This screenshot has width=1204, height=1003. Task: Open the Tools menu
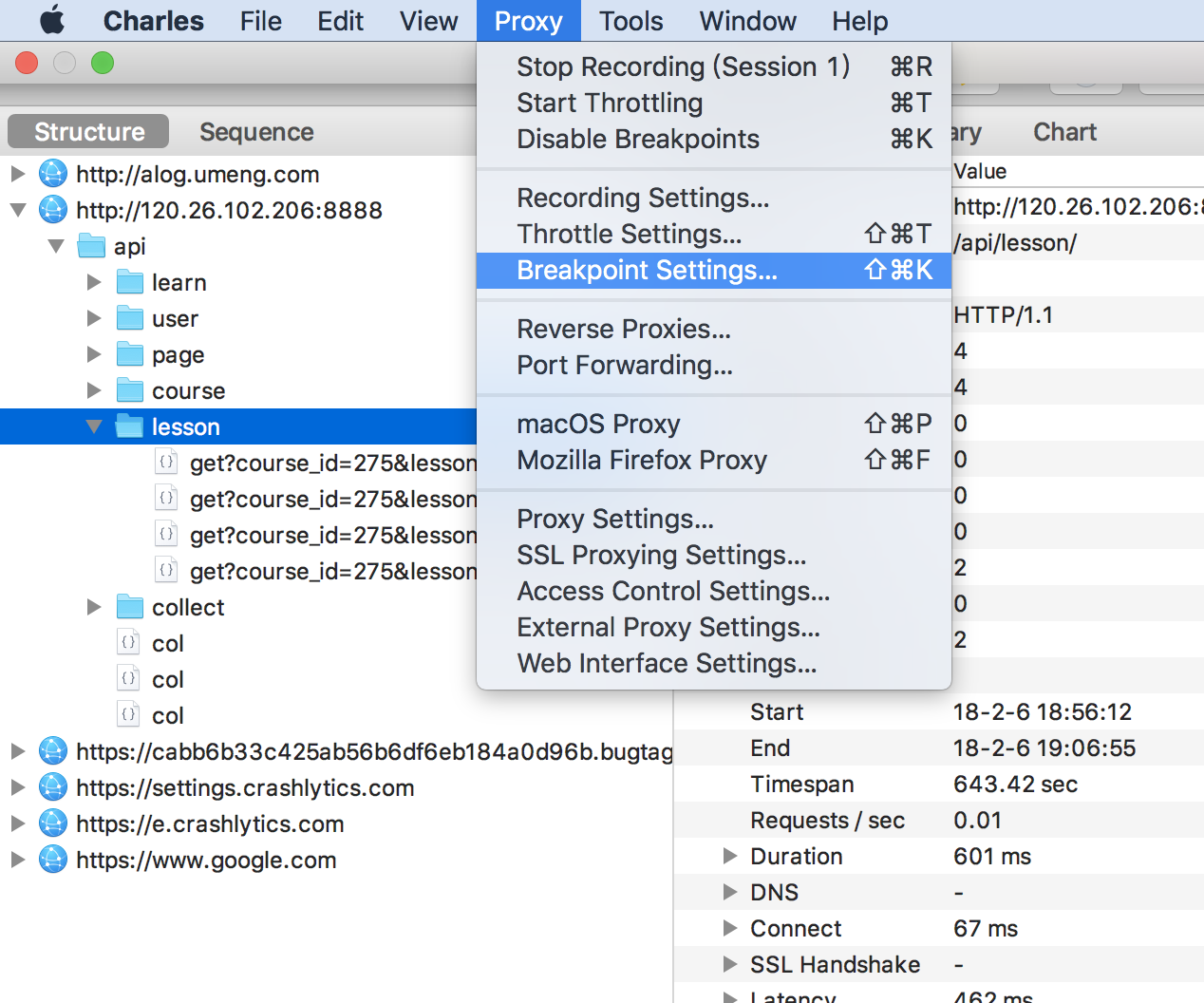pos(630,20)
